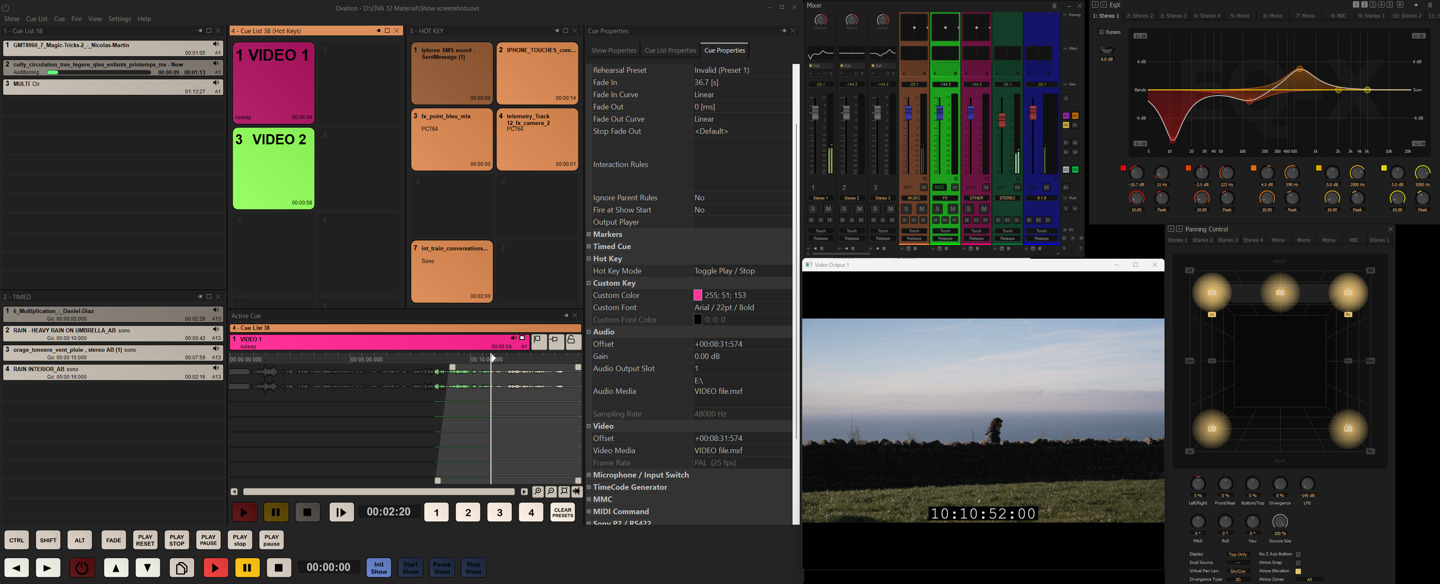Click a zoom magnifier icon below the waveform
The width and height of the screenshot is (1440, 584).
[x=537, y=491]
